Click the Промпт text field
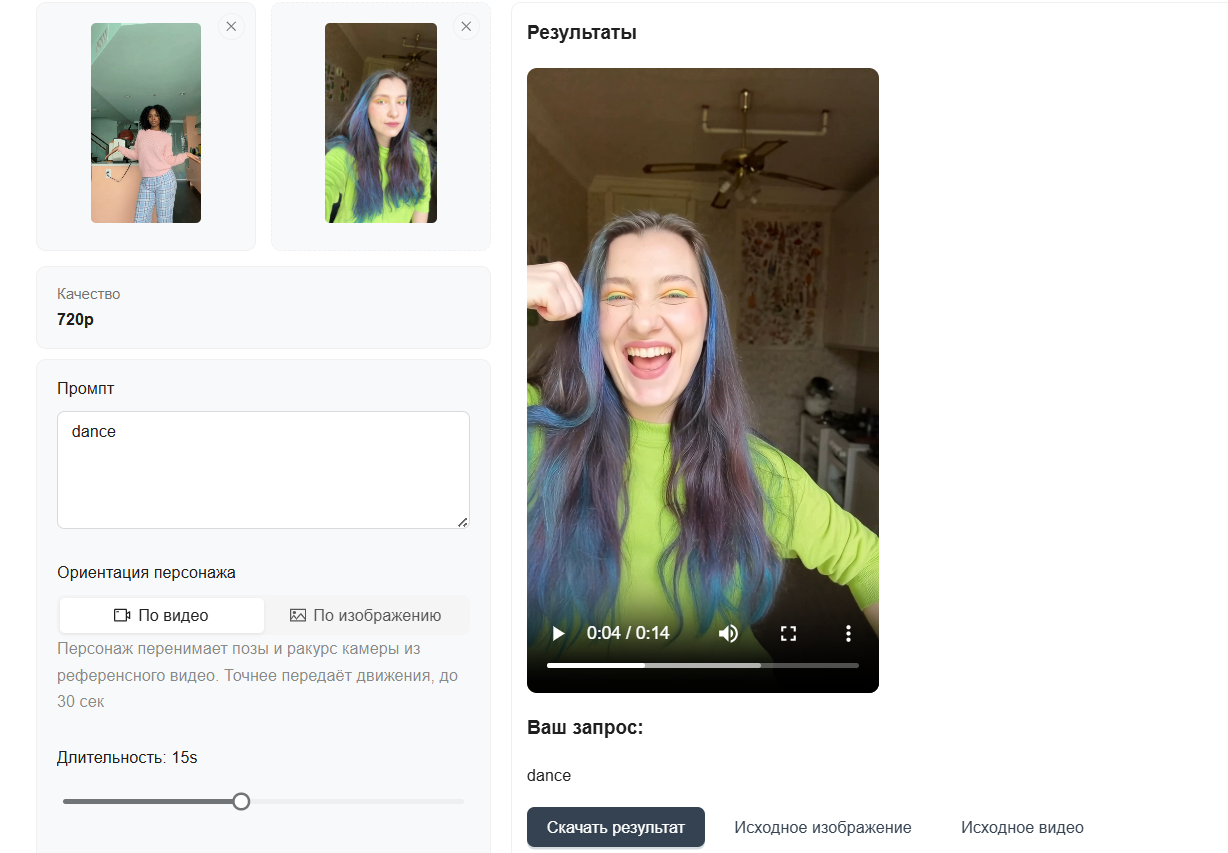 tap(263, 469)
